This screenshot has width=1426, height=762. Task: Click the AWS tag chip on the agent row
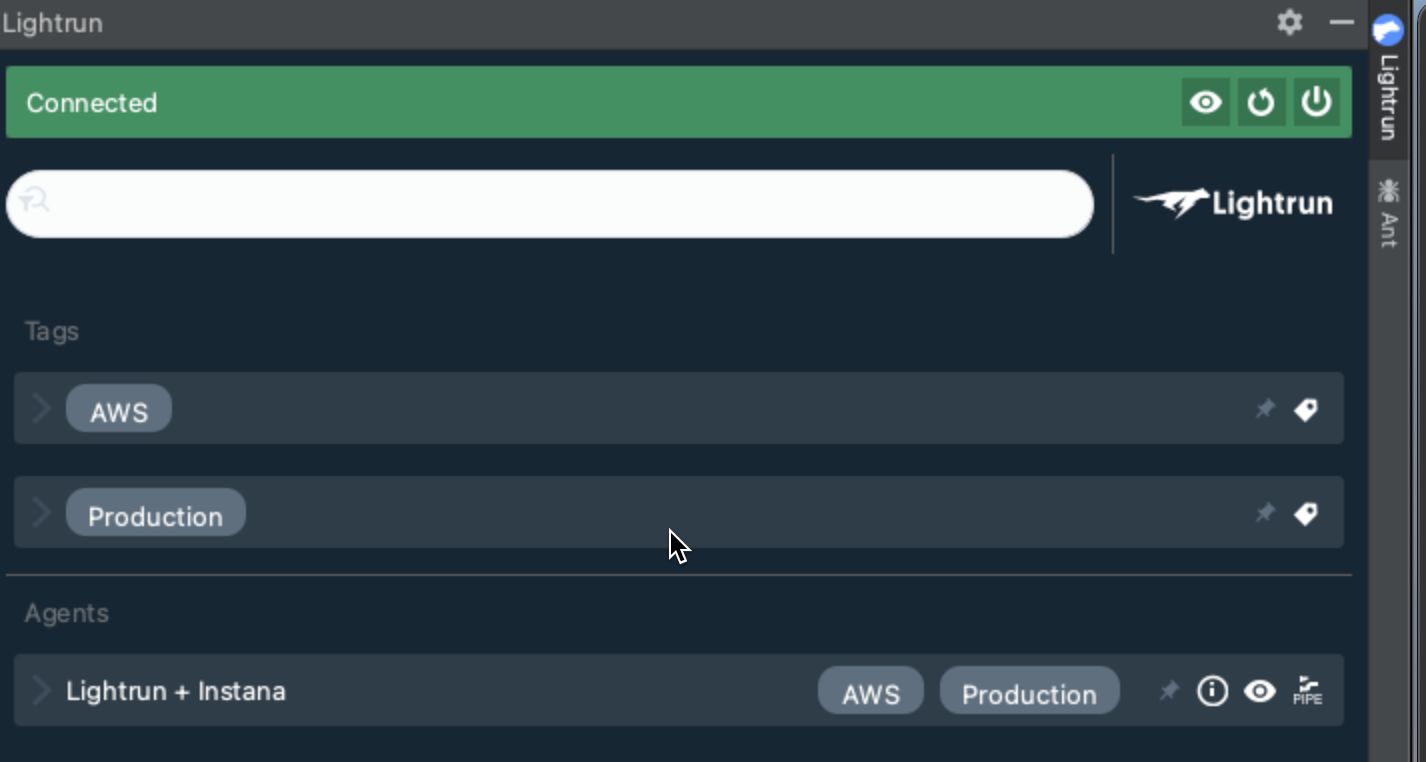870,692
